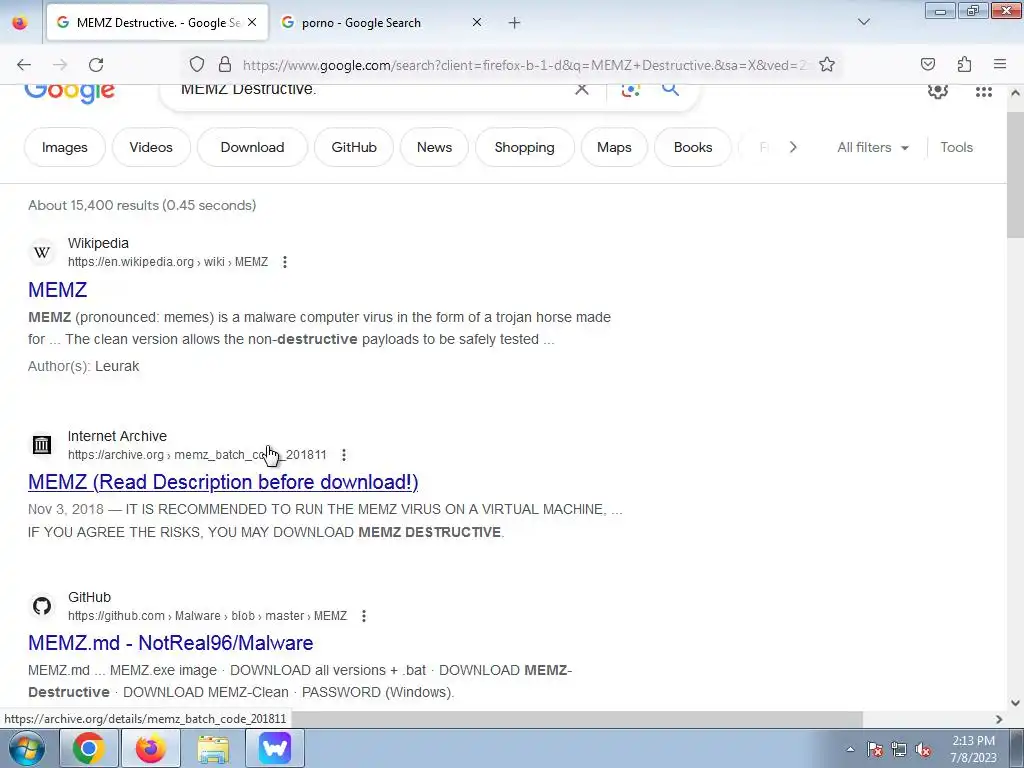The image size is (1024, 768).
Task: Close the porno Google Search tab
Action: coord(477,22)
